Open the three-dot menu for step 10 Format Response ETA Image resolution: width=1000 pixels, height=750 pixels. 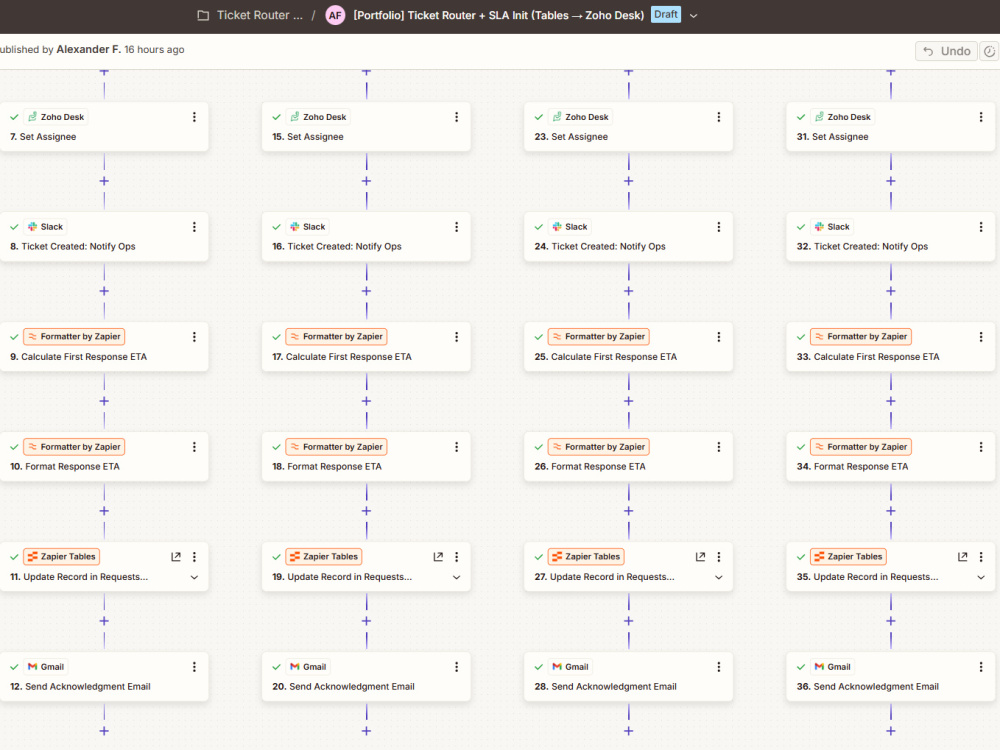point(195,447)
